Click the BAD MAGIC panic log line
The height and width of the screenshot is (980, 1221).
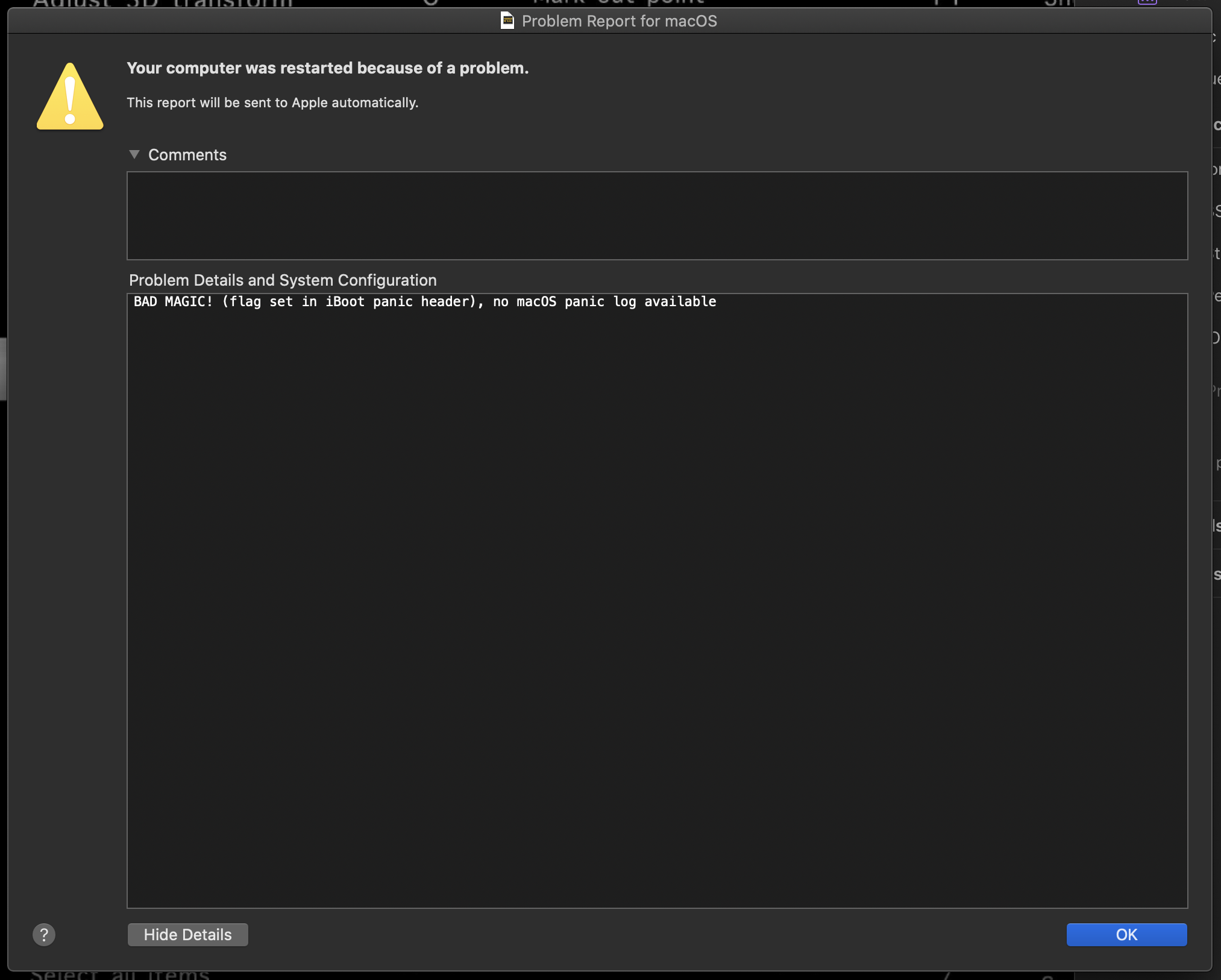point(424,302)
